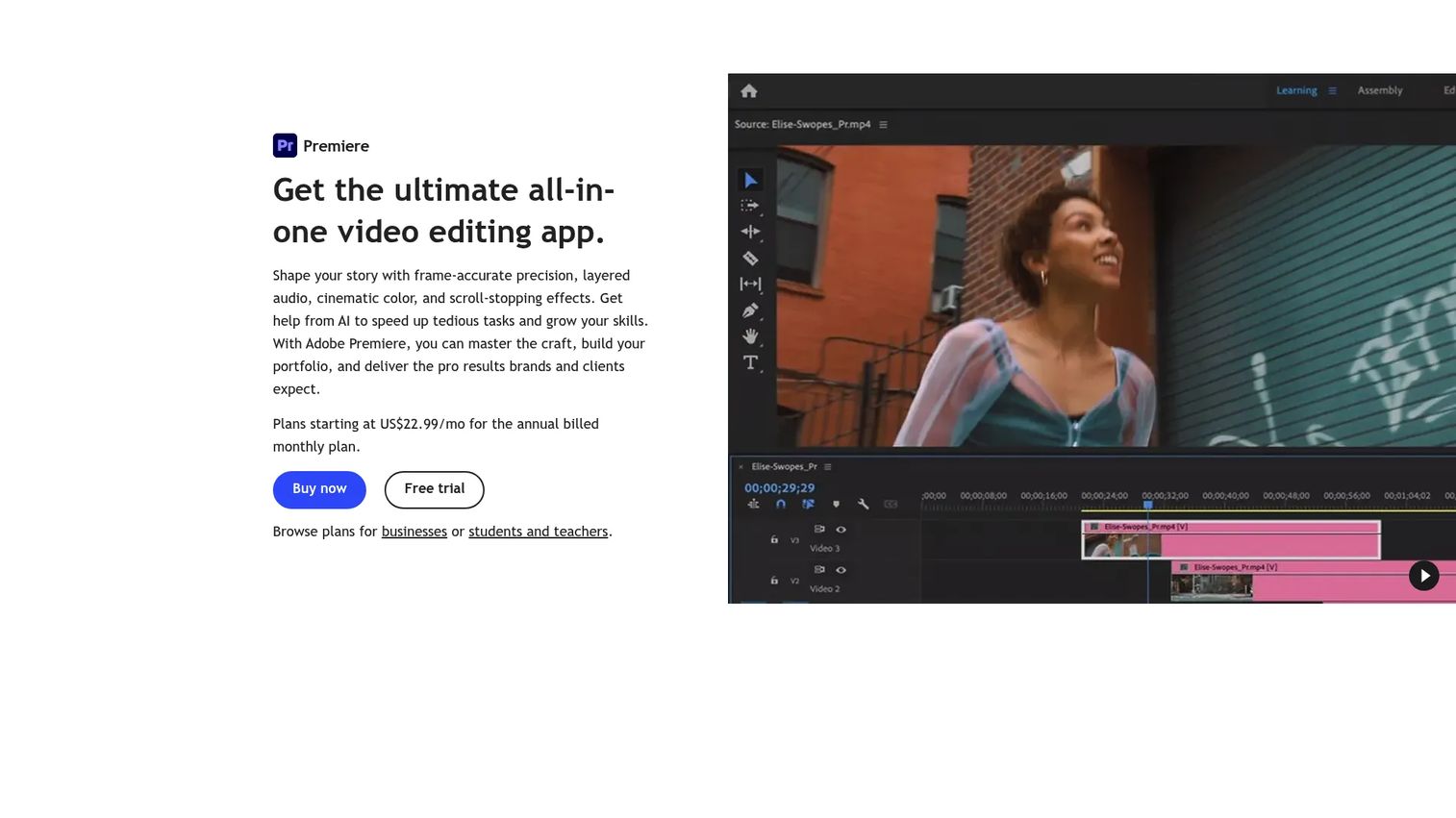This screenshot has width=1456, height=818.
Task: Switch to the Assembly workspace tab
Action: (x=1380, y=91)
